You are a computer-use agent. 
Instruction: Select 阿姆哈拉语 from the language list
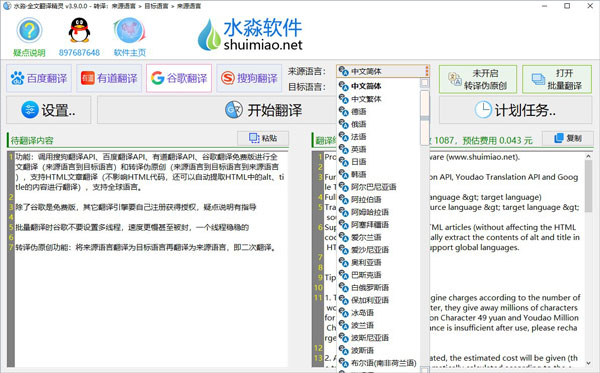pyautogui.click(x=378, y=212)
